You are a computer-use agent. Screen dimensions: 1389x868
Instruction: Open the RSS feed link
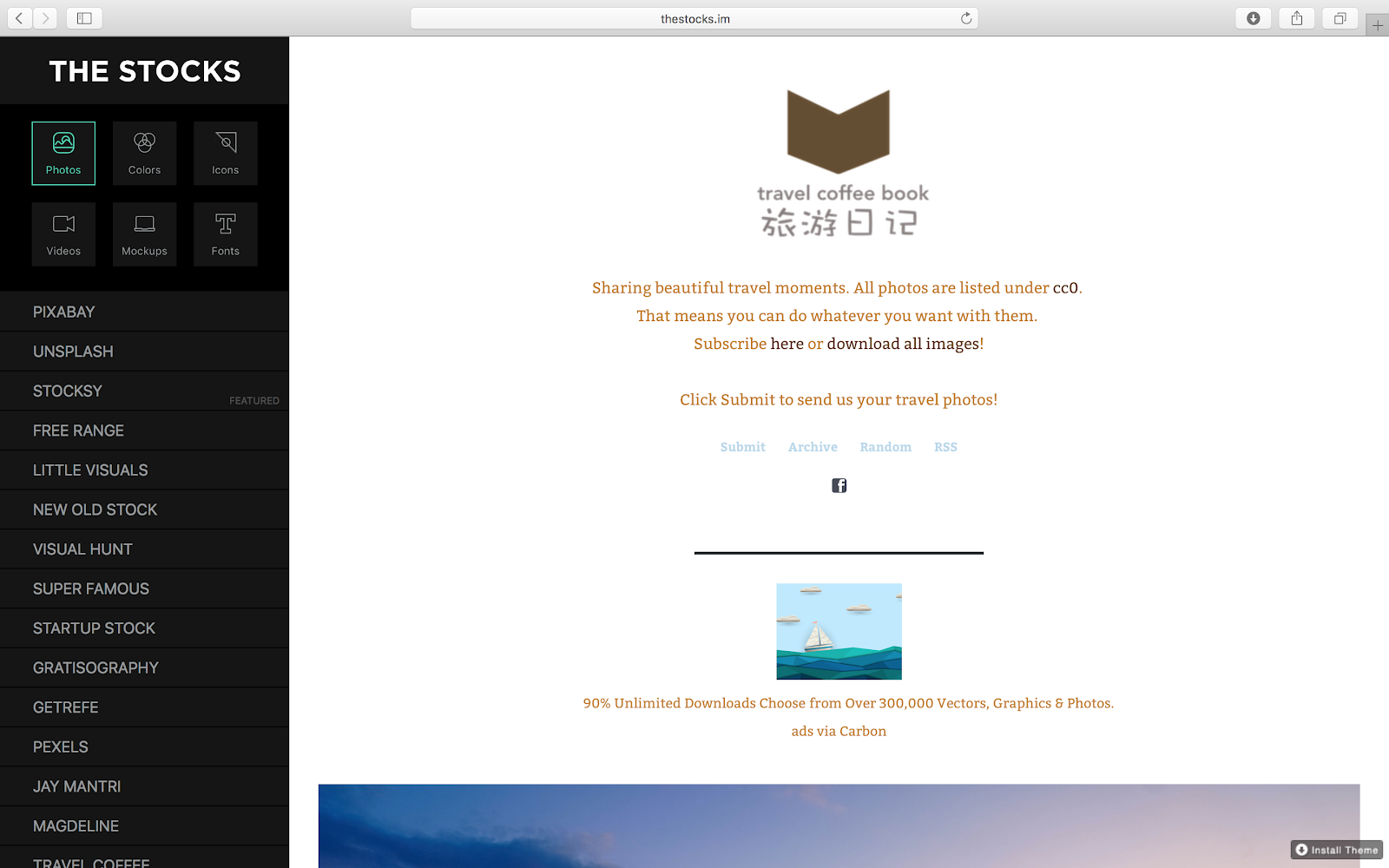(x=945, y=447)
